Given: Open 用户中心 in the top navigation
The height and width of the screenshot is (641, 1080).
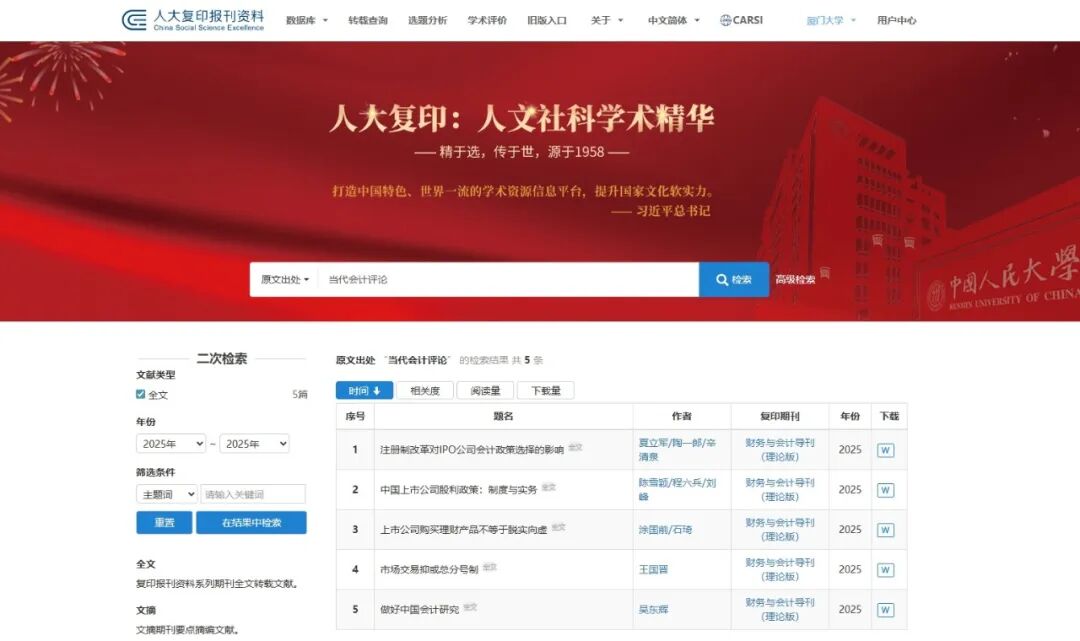Looking at the screenshot, I should (x=896, y=21).
